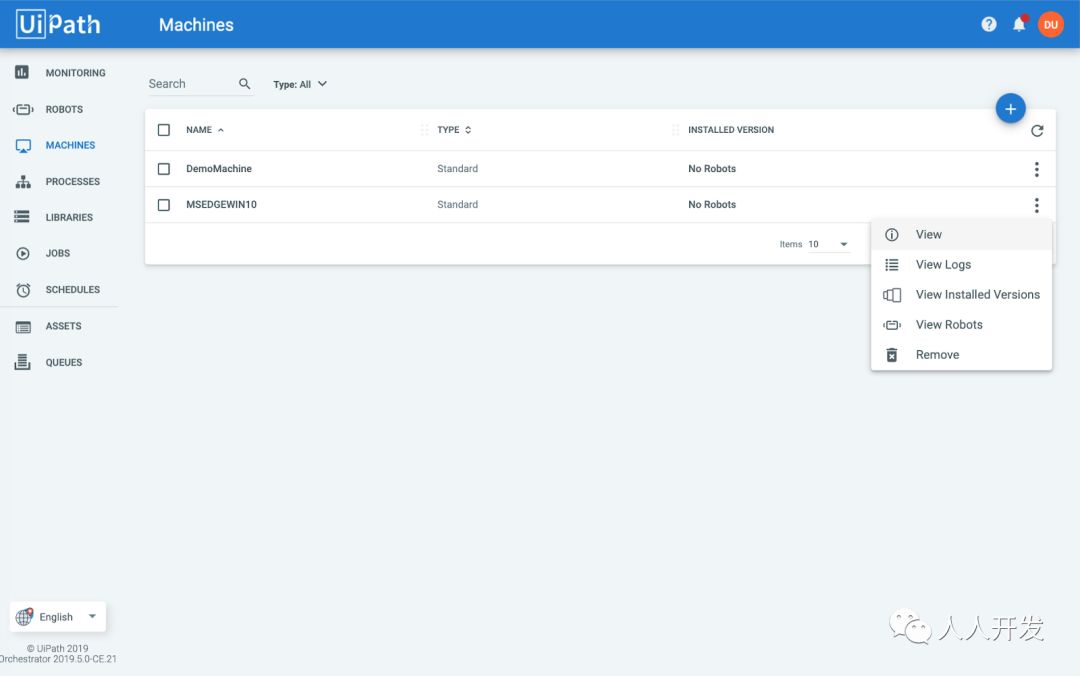Open help via question mark icon
Viewport: 1080px width, 676px height.
click(x=989, y=25)
